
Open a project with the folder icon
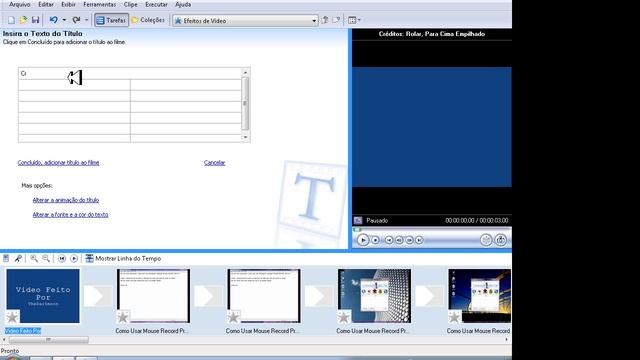pyautogui.click(x=23, y=20)
